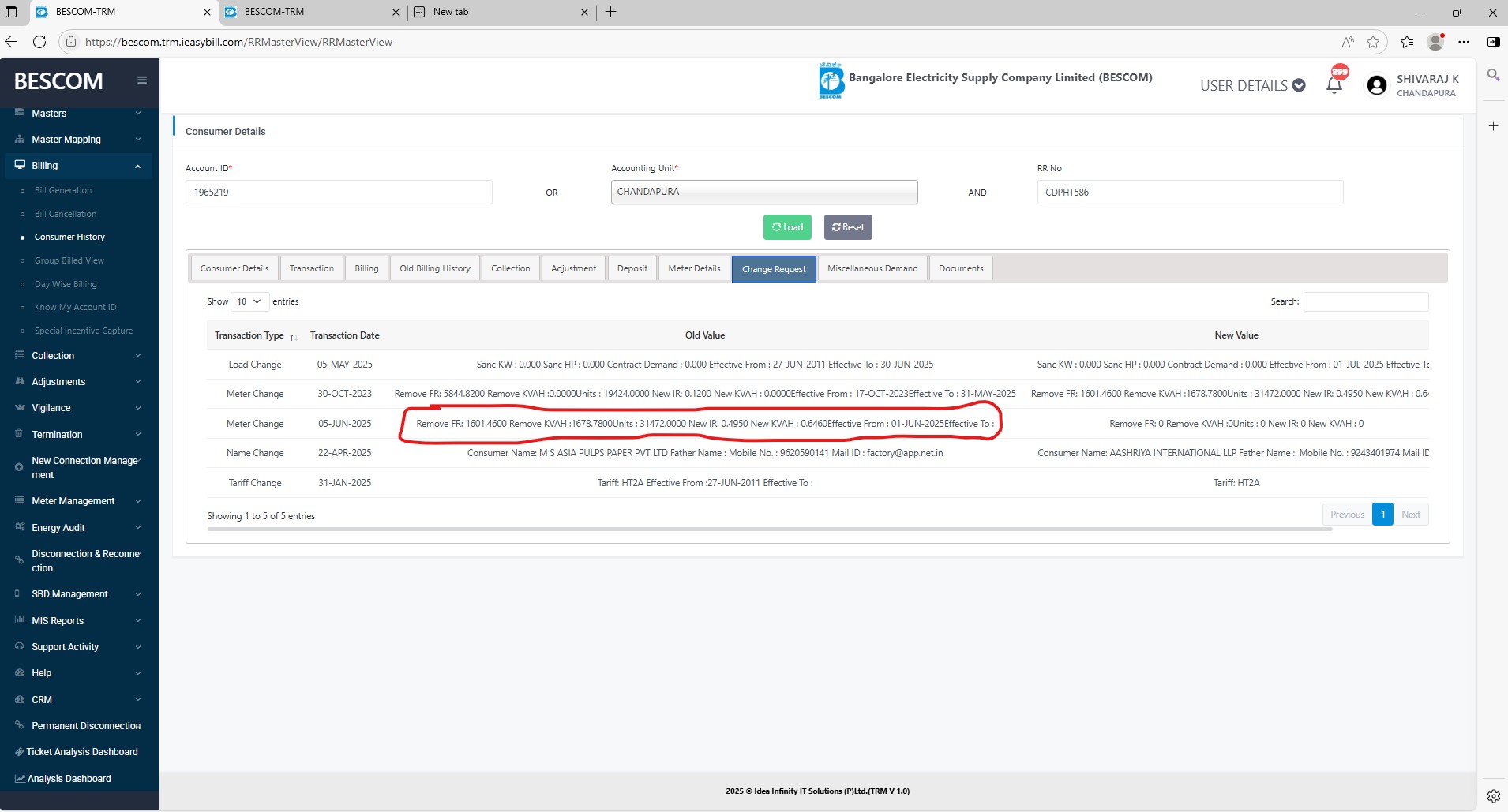Open the tab actions menu icon
The height and width of the screenshot is (812, 1508).
coord(11,12)
